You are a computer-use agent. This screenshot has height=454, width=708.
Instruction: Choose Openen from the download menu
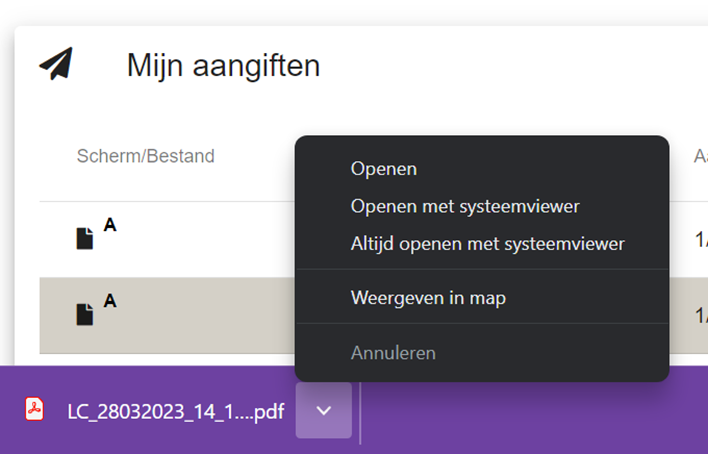(384, 169)
